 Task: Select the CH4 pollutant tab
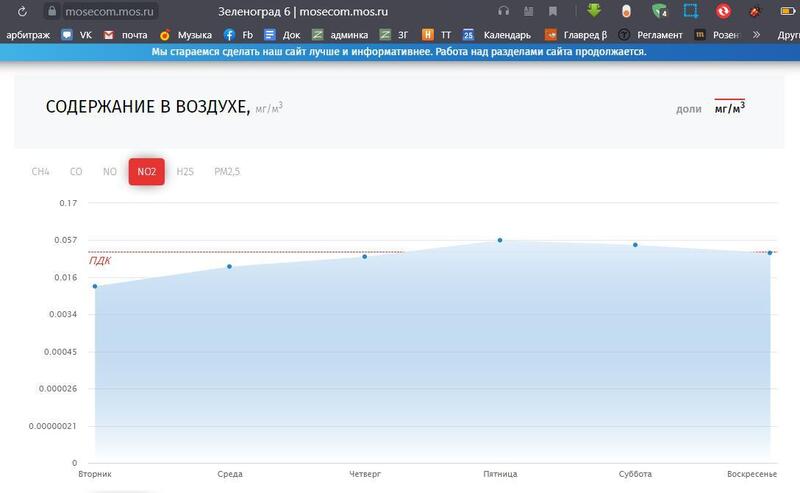click(x=40, y=172)
